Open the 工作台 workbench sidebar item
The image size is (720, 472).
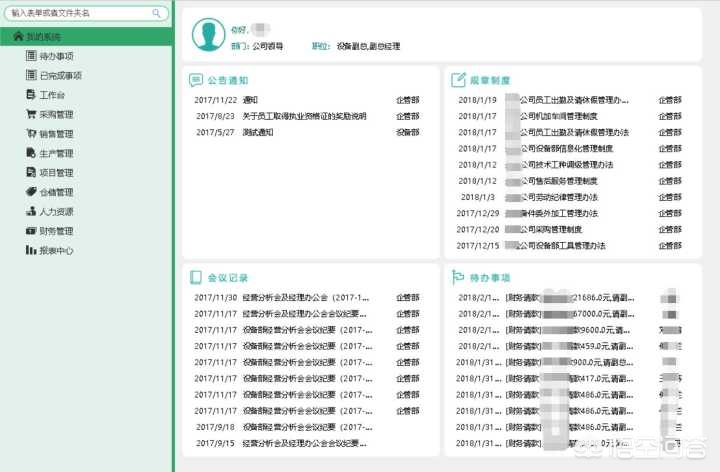coord(45,95)
